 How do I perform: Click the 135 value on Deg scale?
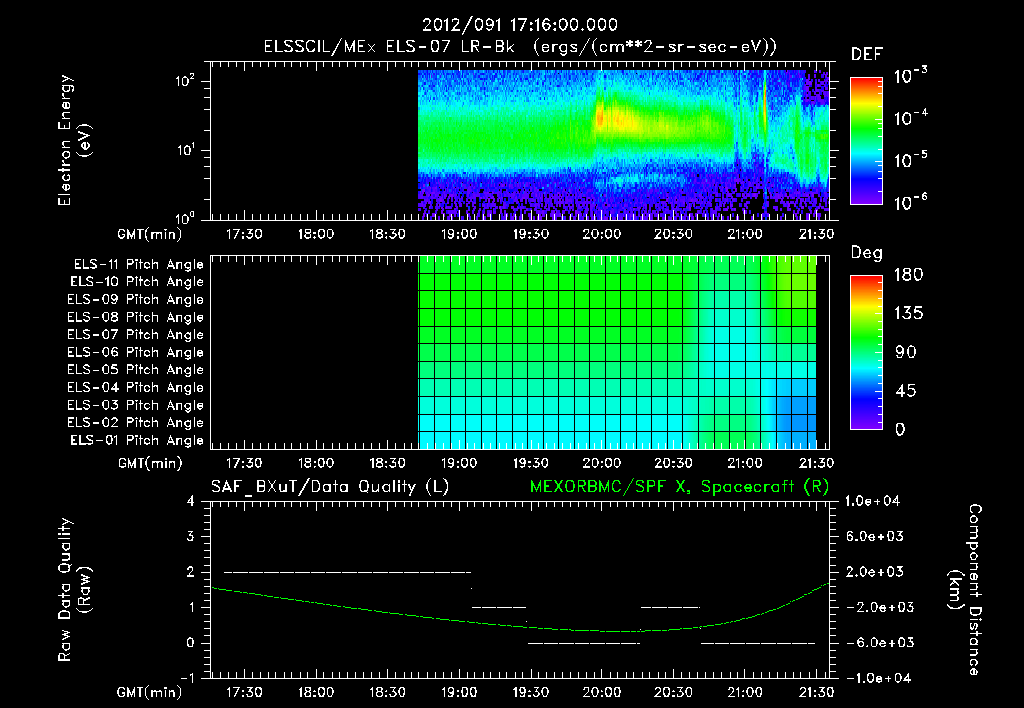tap(909, 314)
